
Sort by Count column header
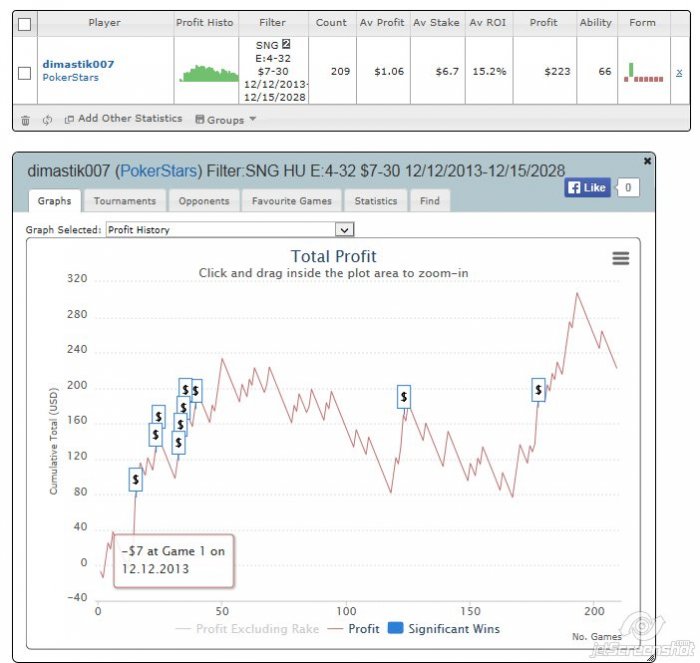pos(331,23)
